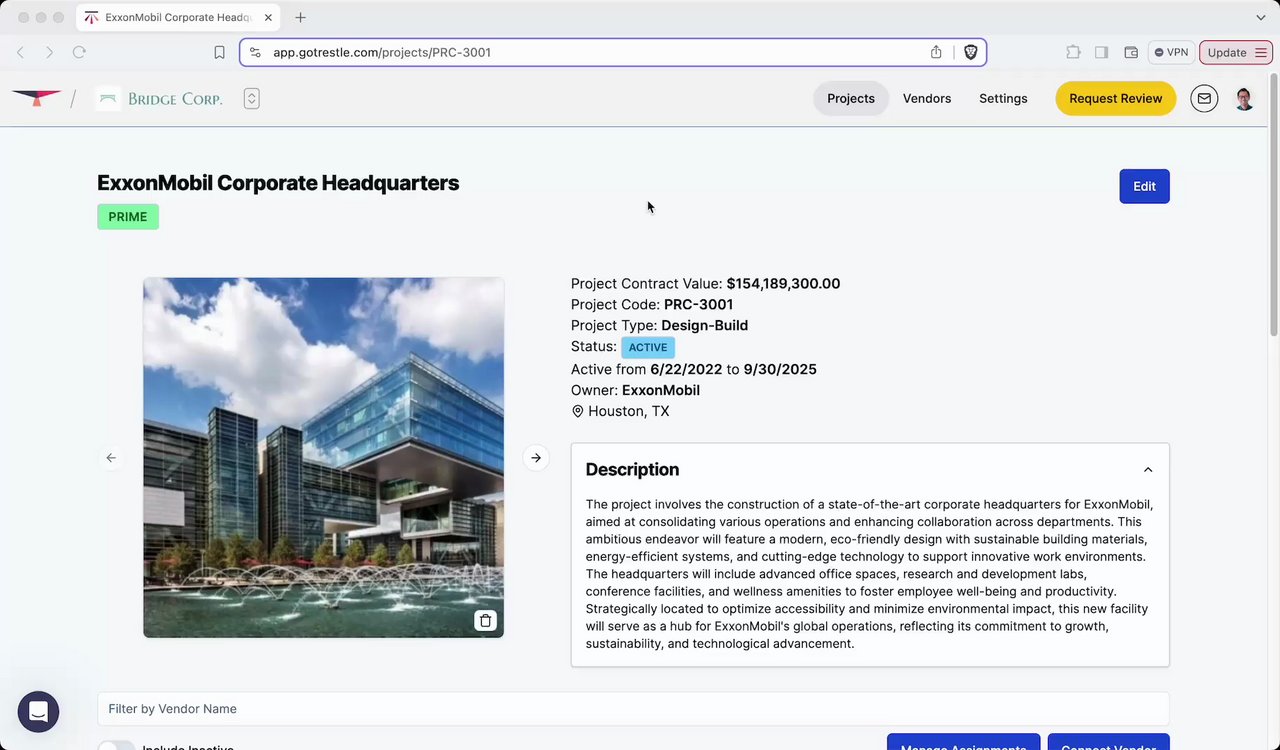Click the Design-Build project type

pos(704,325)
